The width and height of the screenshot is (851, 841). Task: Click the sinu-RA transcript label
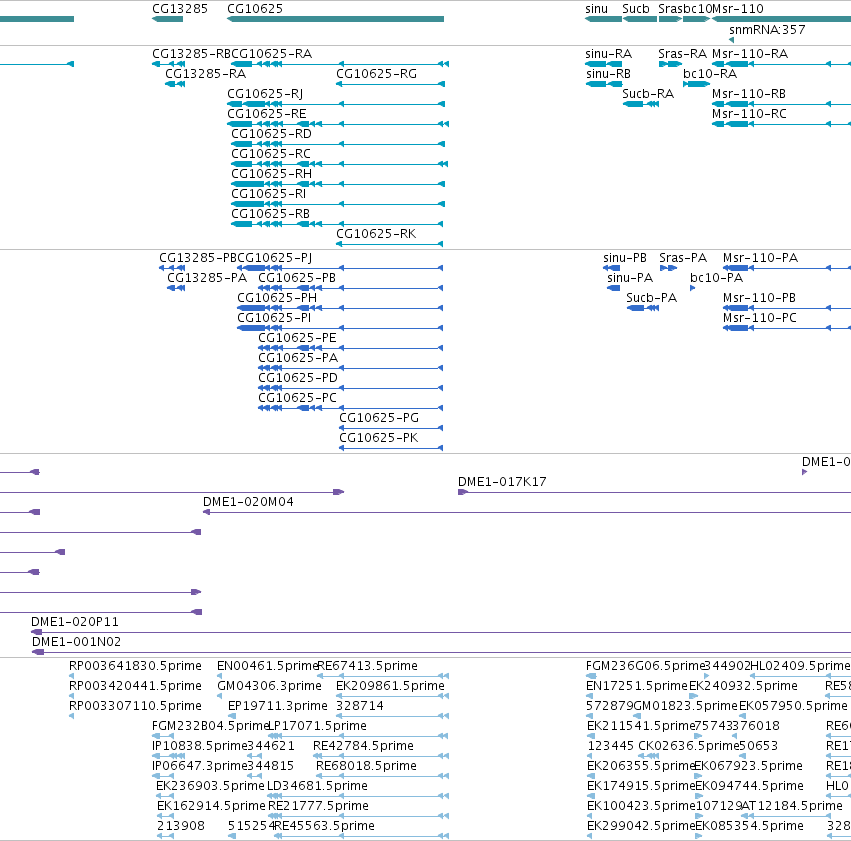(x=608, y=54)
